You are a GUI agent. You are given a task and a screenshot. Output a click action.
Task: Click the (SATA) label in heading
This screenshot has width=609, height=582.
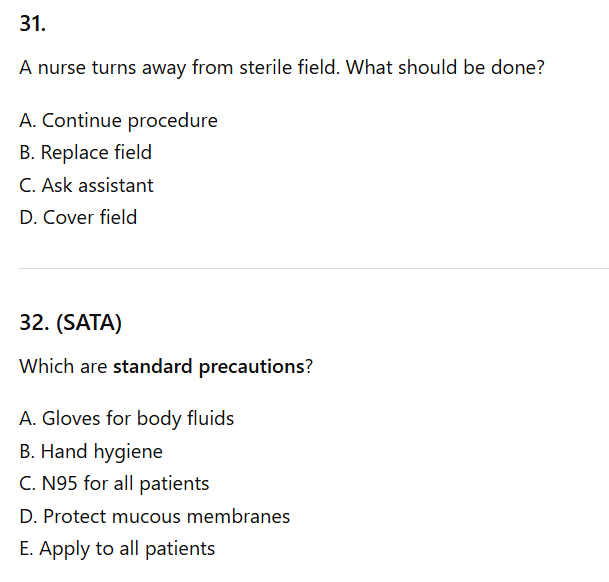[x=84, y=323]
